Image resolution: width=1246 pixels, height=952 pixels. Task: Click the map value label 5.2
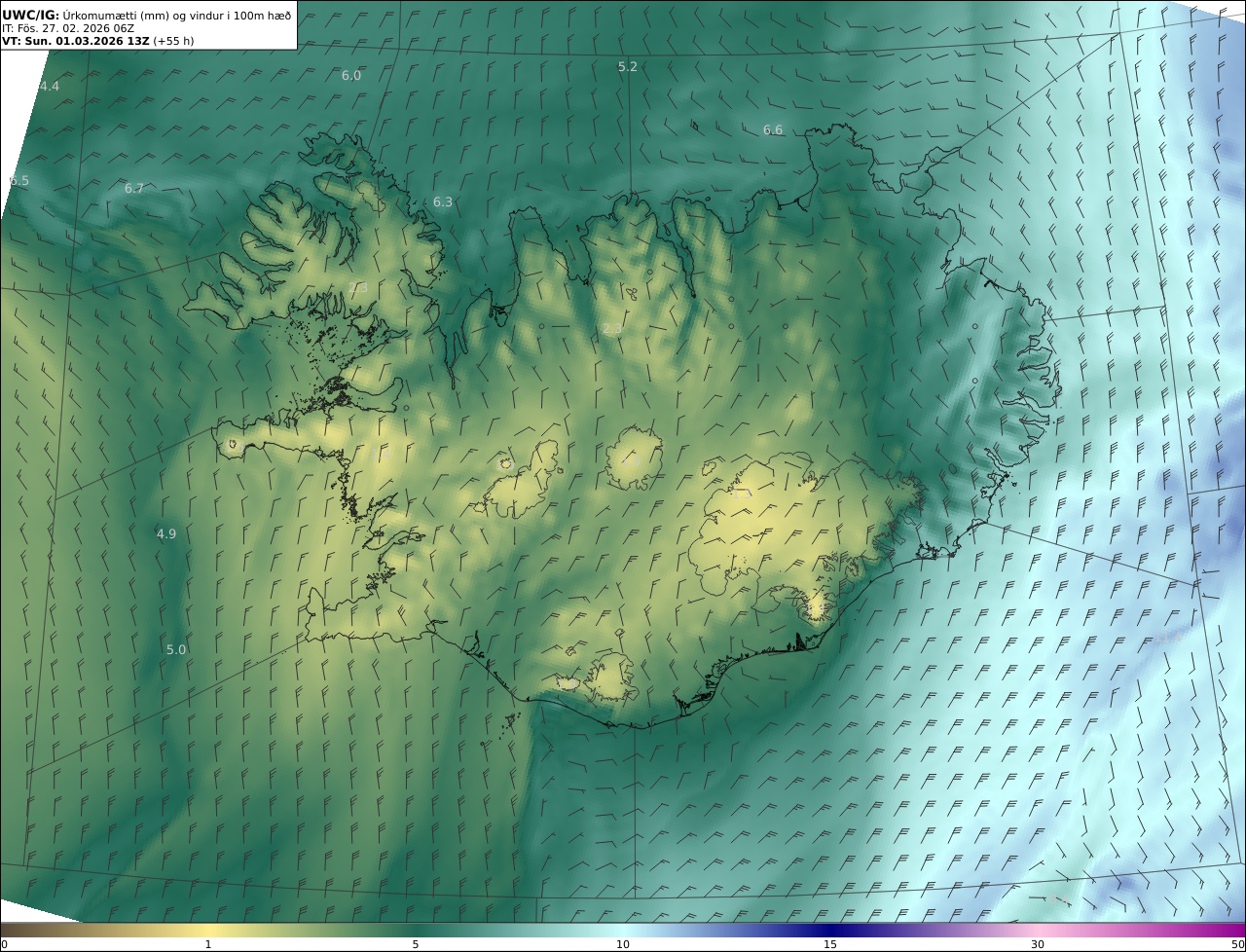628,67
